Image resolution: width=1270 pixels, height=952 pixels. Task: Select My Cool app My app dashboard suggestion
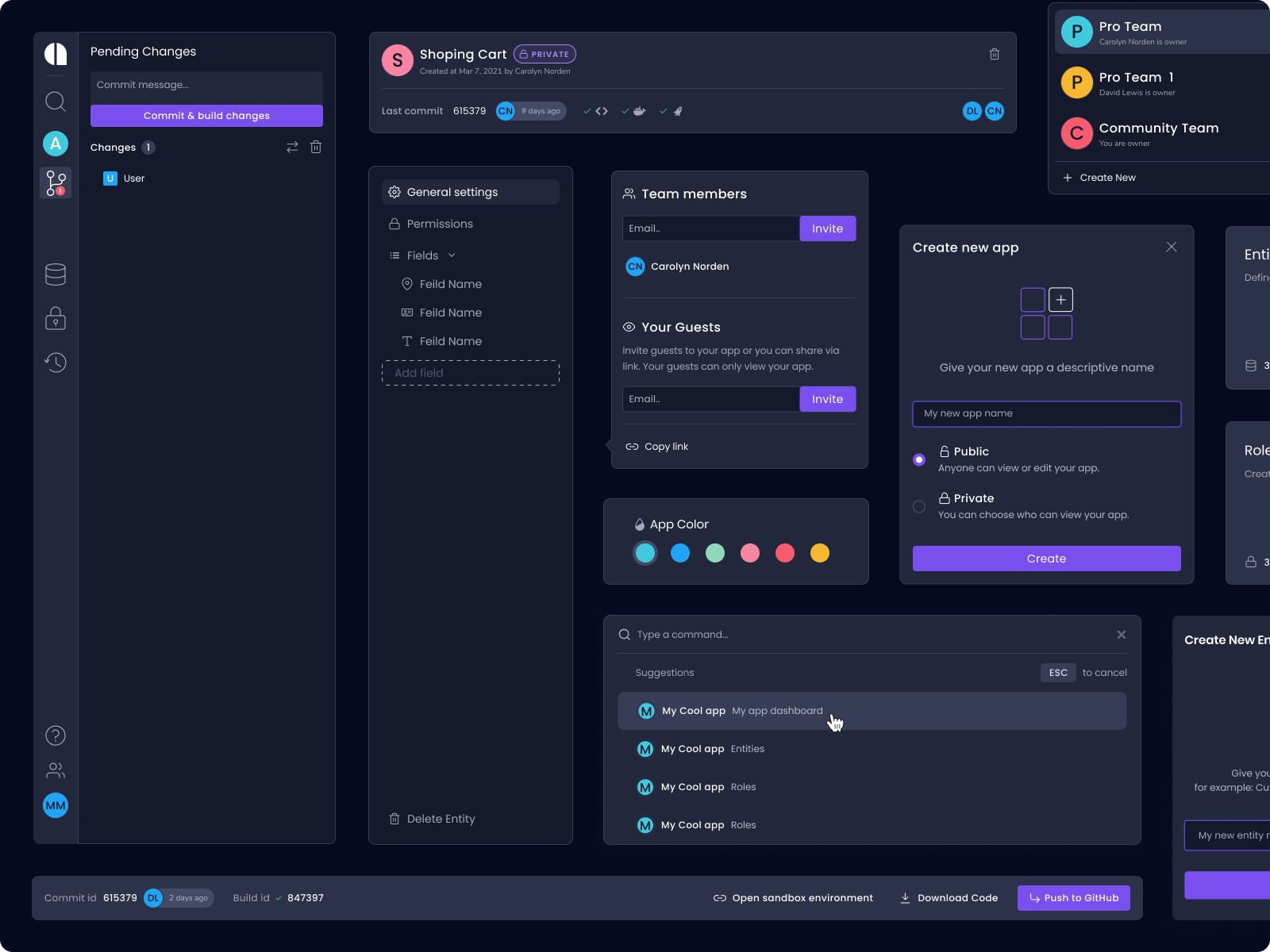872,711
